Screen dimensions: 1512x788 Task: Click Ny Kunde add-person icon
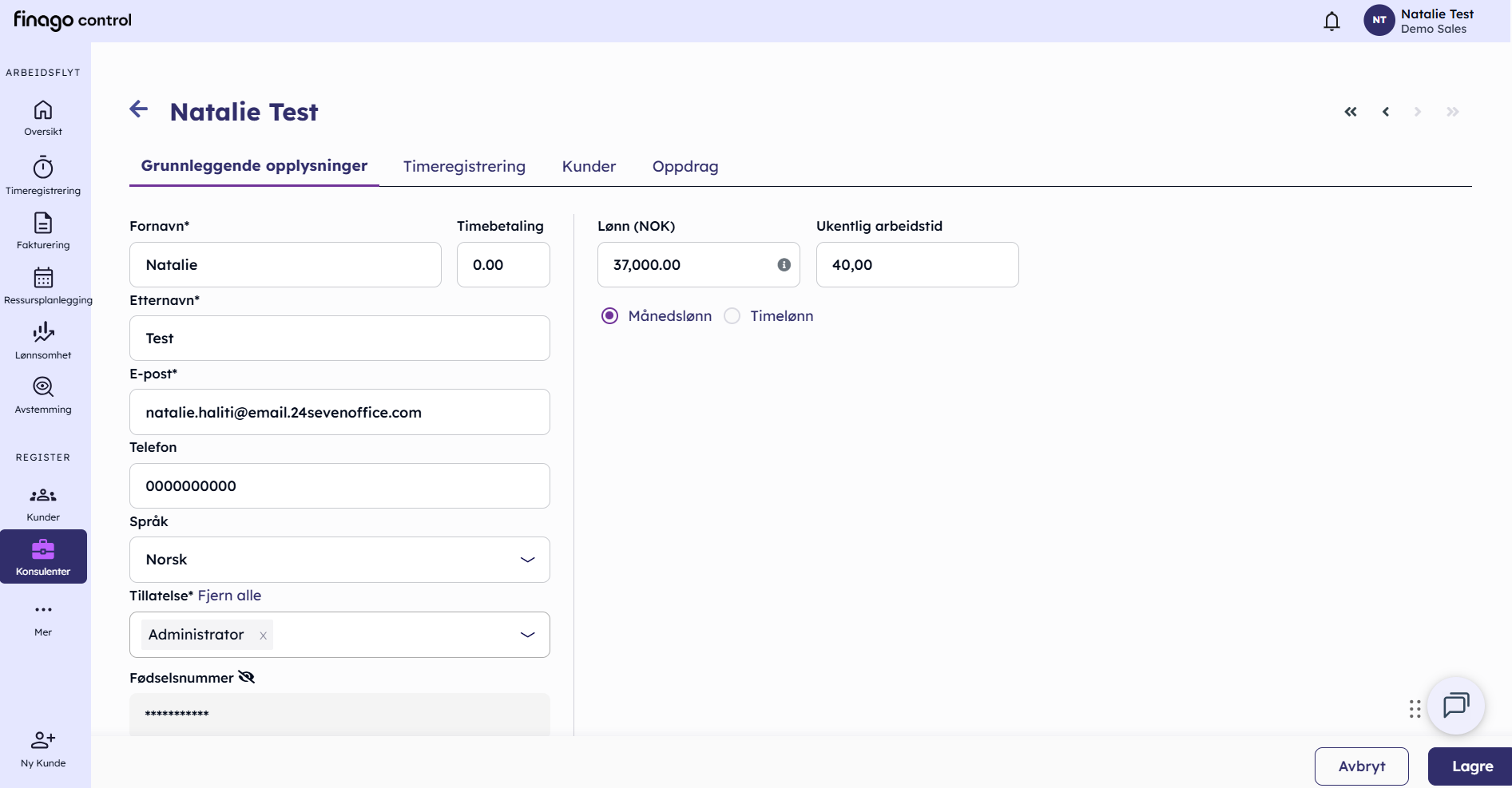tap(43, 740)
